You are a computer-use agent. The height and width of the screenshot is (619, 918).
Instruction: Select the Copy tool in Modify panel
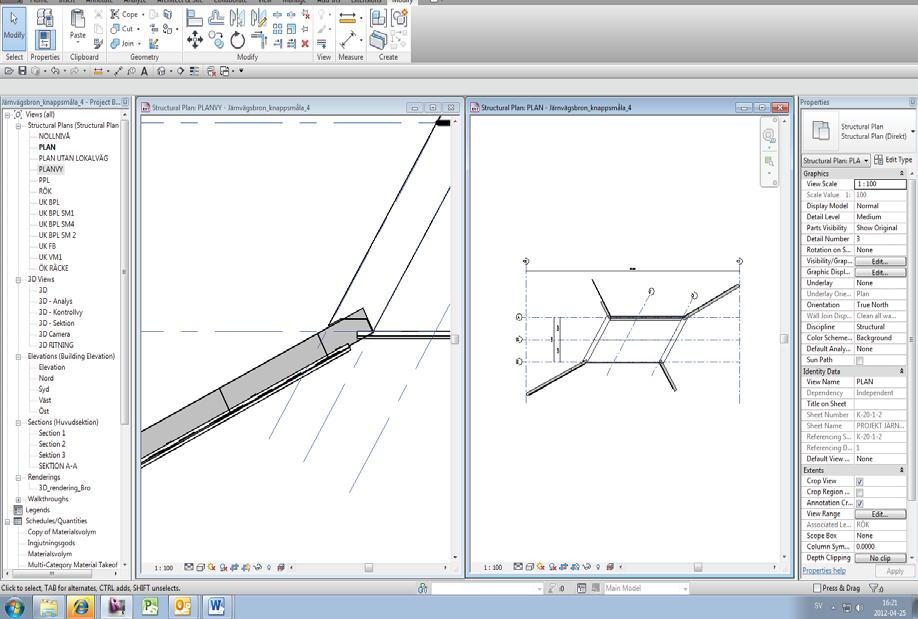point(216,40)
